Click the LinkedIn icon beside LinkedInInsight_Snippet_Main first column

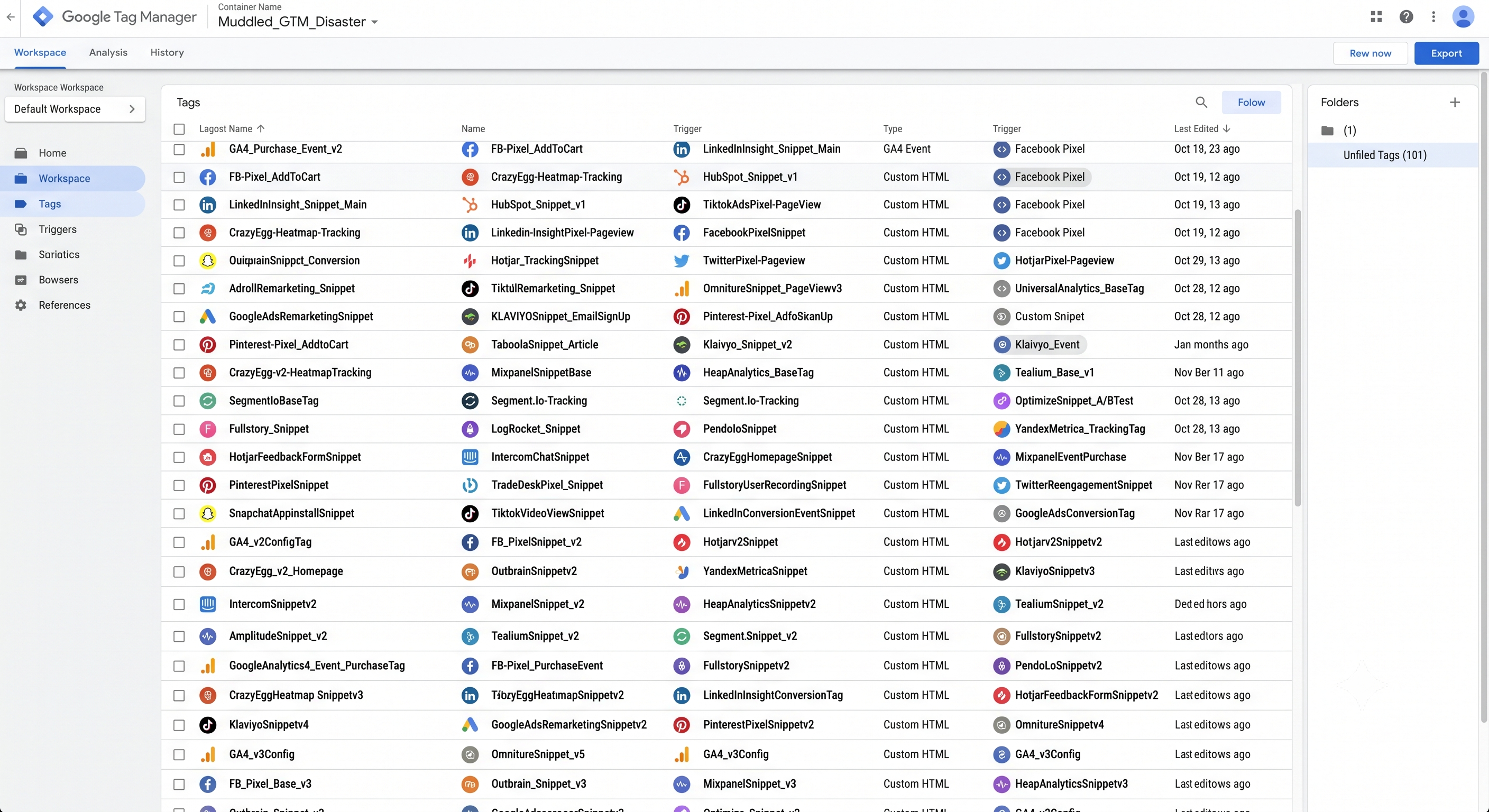[x=207, y=205]
